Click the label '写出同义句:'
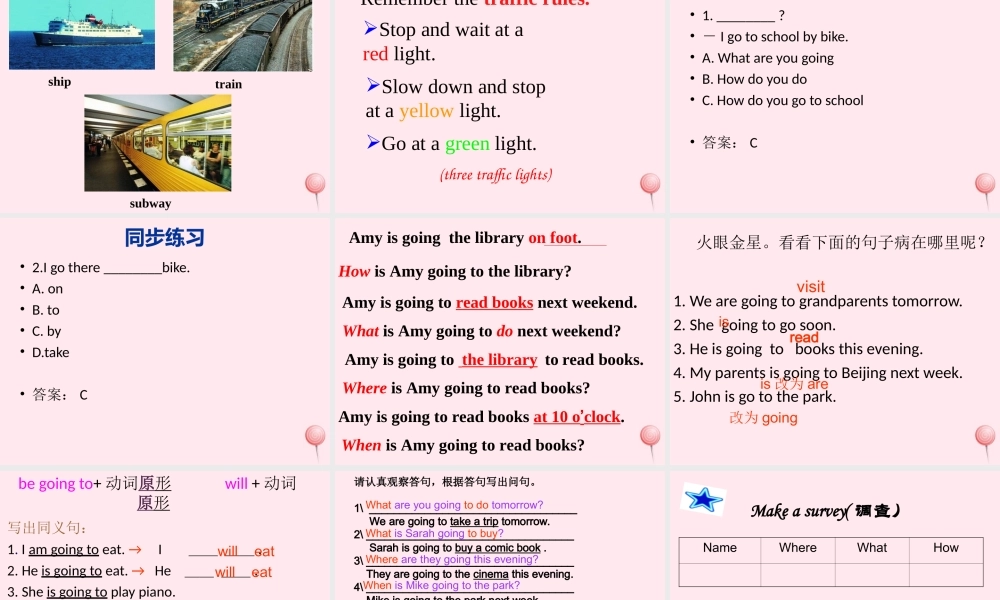 pyautogui.click(x=48, y=528)
